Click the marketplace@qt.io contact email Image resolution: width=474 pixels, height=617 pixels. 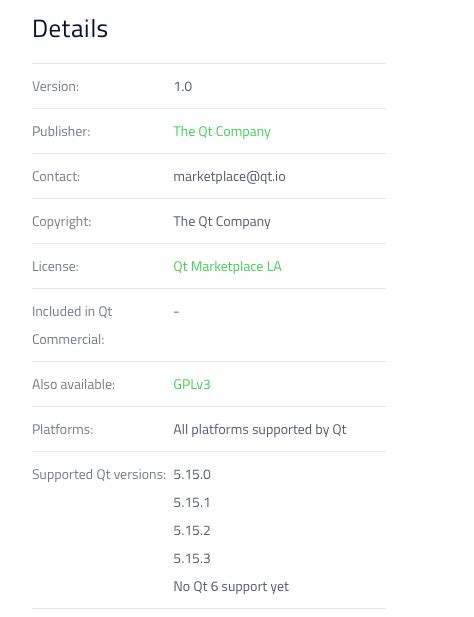tap(229, 177)
